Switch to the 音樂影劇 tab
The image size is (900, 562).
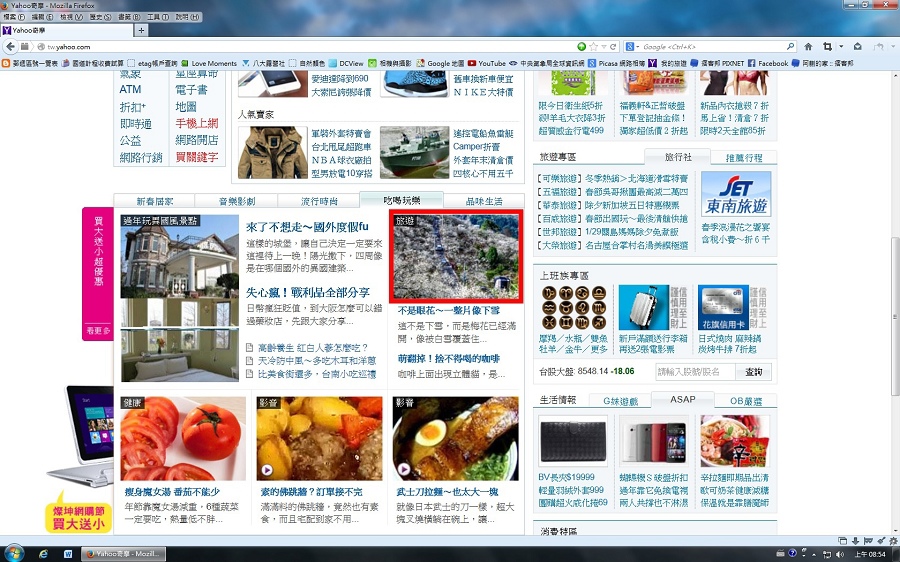[236, 201]
